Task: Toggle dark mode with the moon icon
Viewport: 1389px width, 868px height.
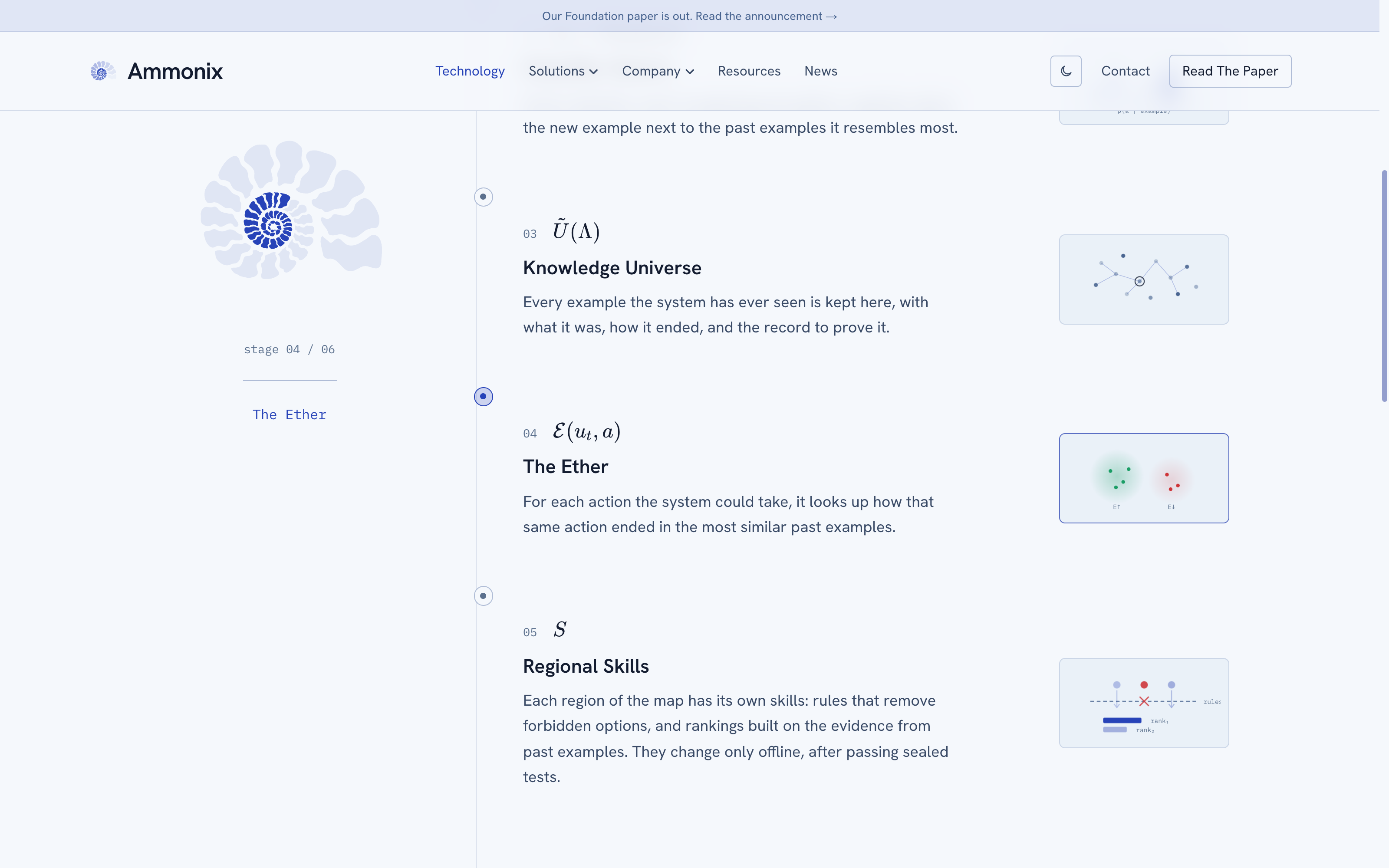Action: [1065, 71]
